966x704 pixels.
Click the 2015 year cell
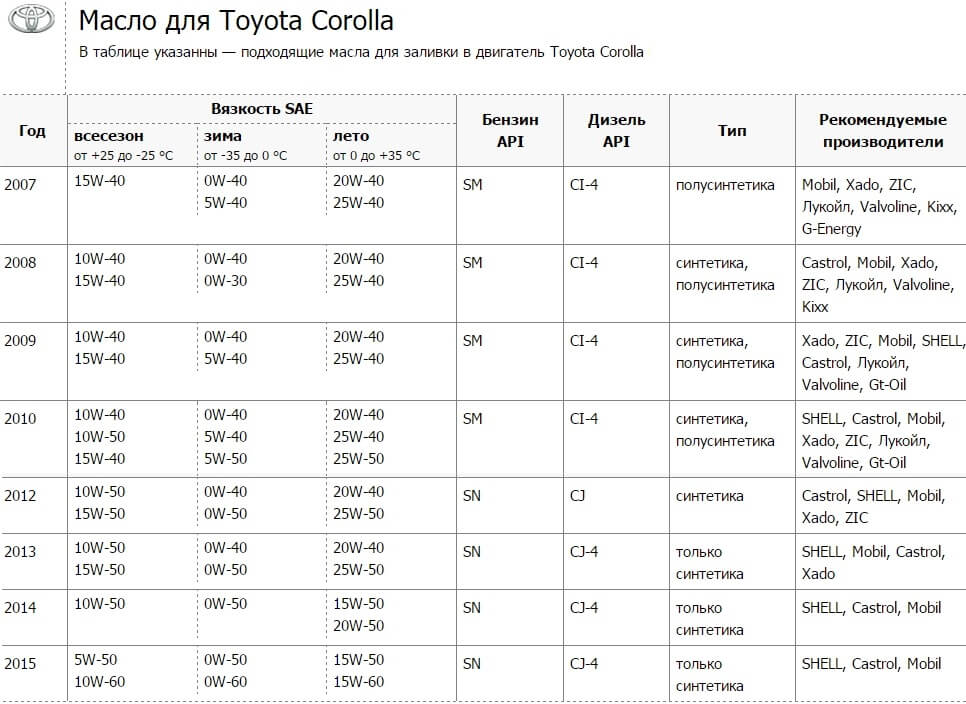point(20,664)
